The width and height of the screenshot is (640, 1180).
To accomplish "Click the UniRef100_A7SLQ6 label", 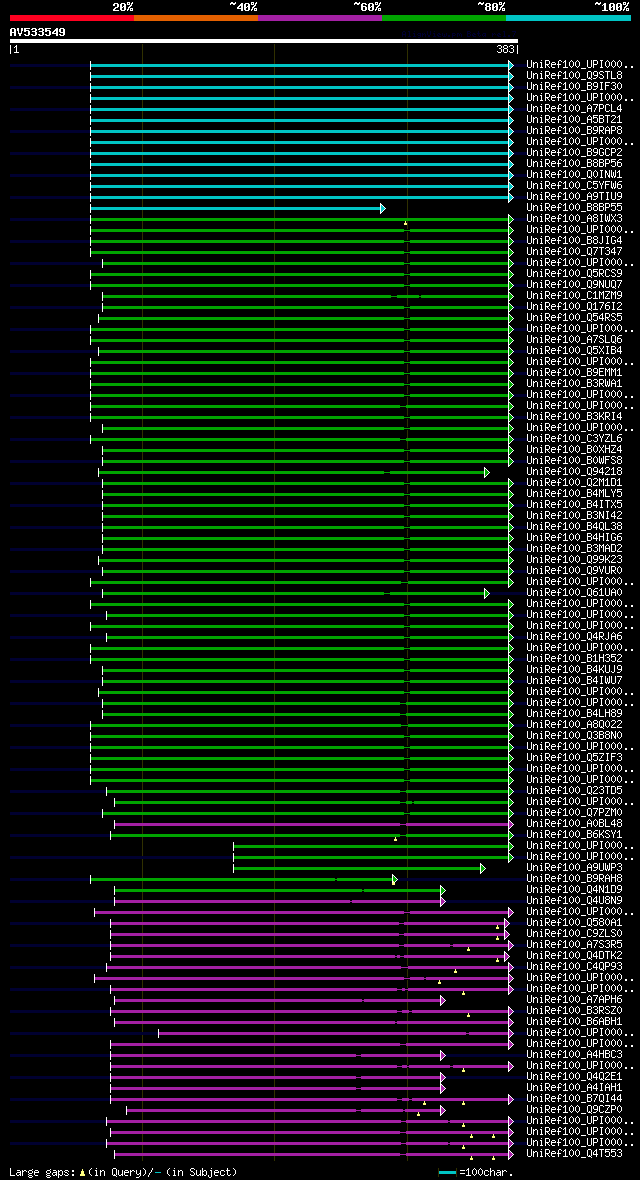I will point(574,339).
